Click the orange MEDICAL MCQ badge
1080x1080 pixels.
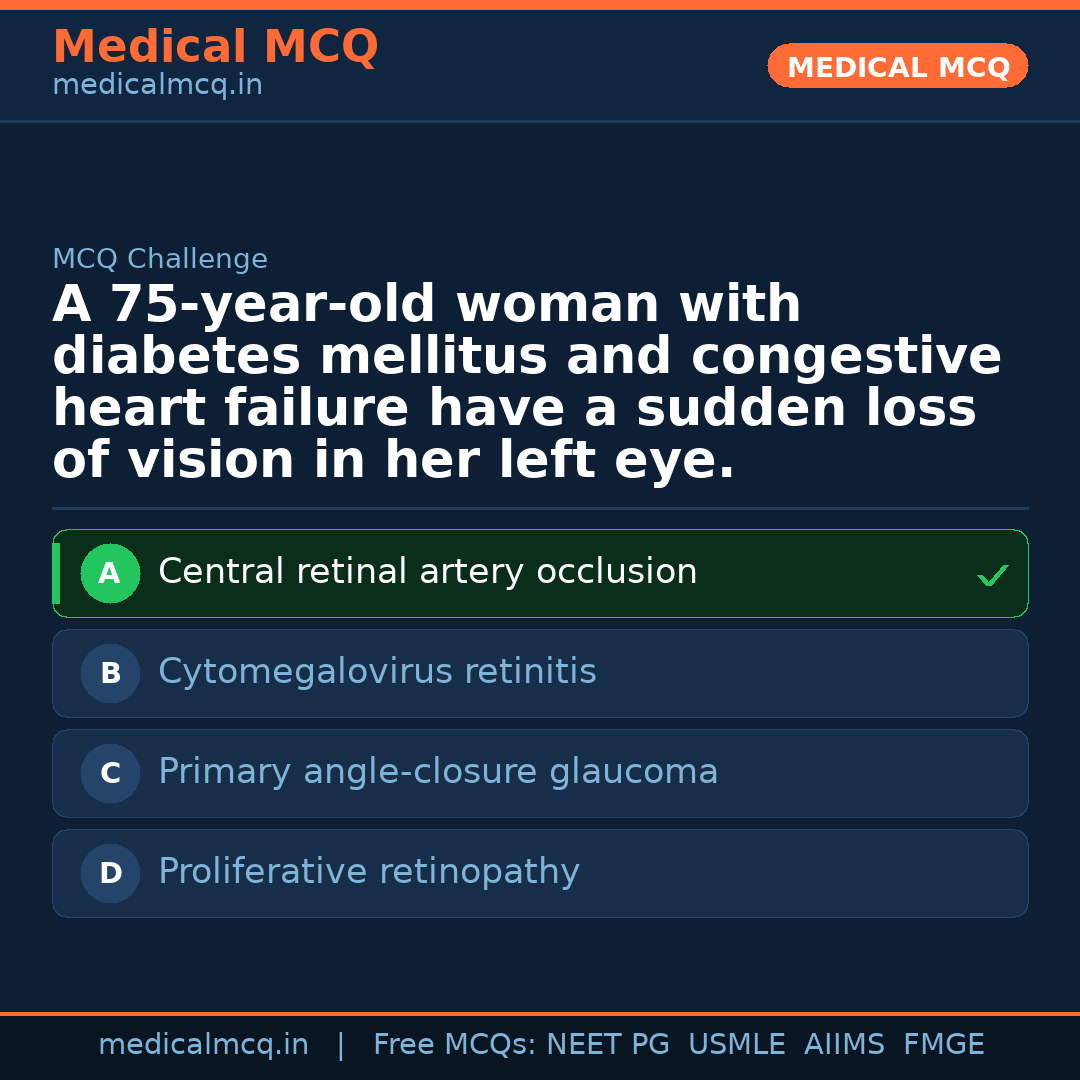click(897, 67)
